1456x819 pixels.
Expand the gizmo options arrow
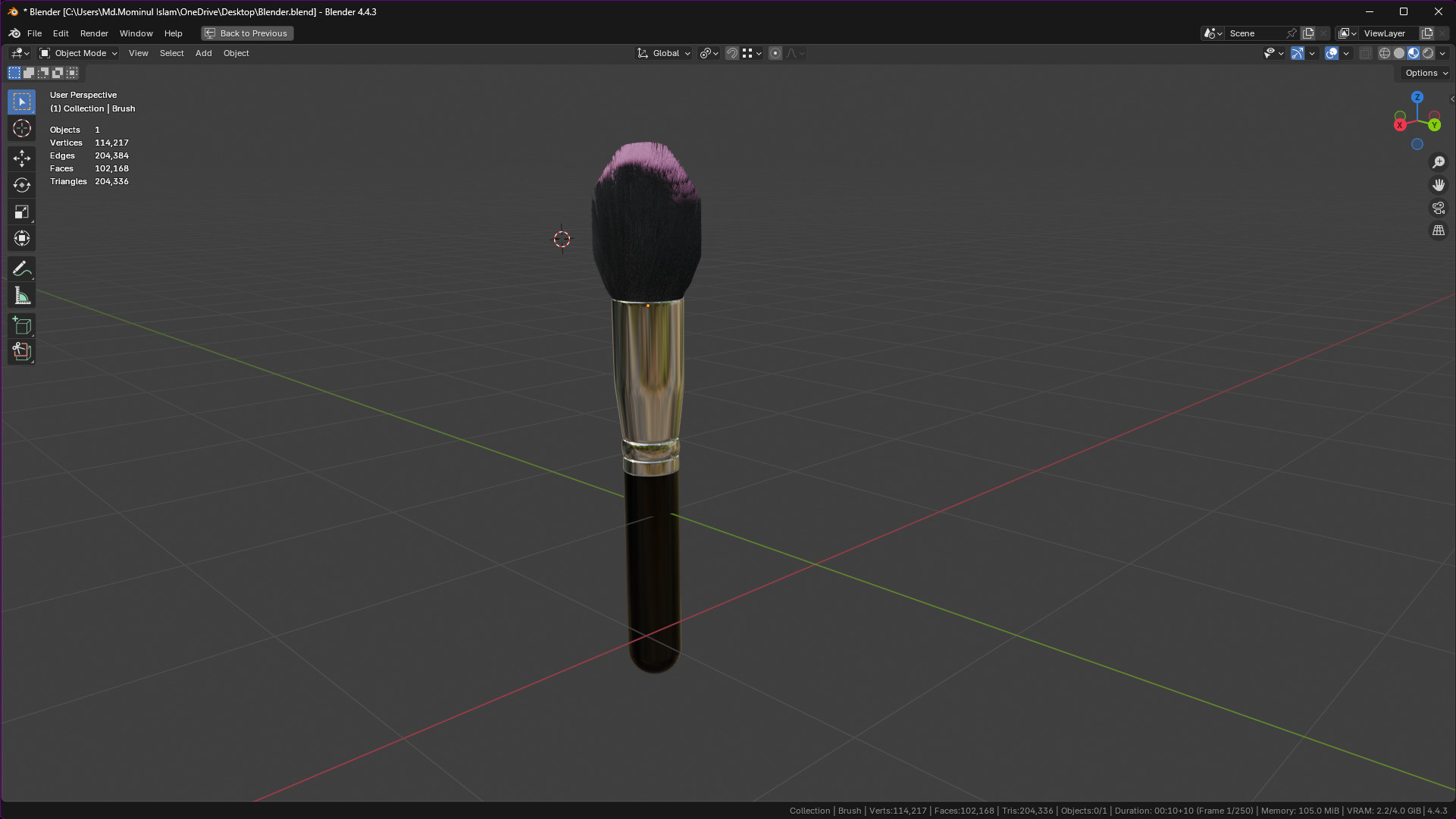(1312, 53)
